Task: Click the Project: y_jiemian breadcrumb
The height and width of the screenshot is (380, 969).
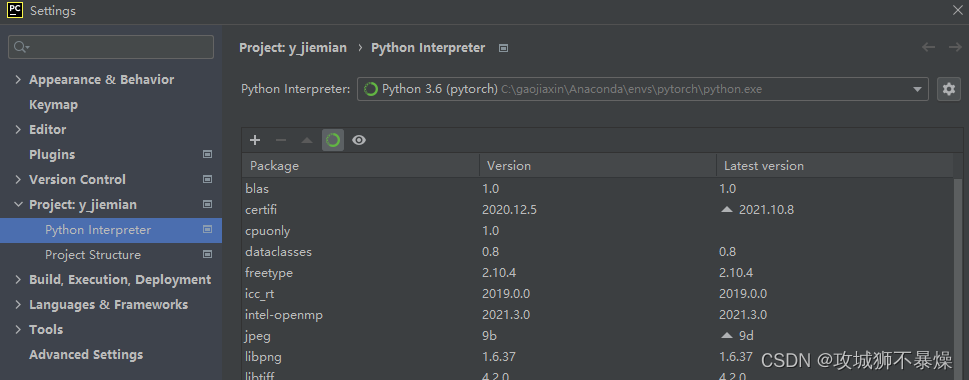Action: [293, 48]
